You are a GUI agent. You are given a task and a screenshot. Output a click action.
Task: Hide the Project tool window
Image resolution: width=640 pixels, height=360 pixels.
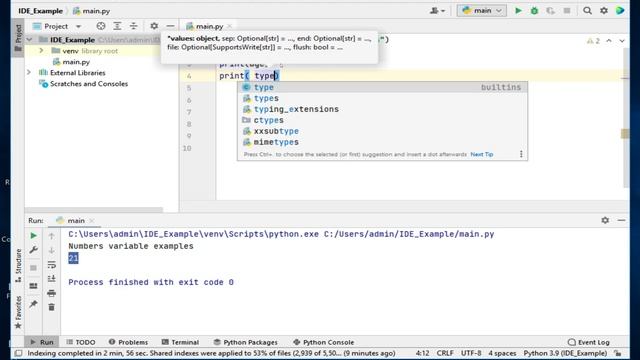point(170,26)
